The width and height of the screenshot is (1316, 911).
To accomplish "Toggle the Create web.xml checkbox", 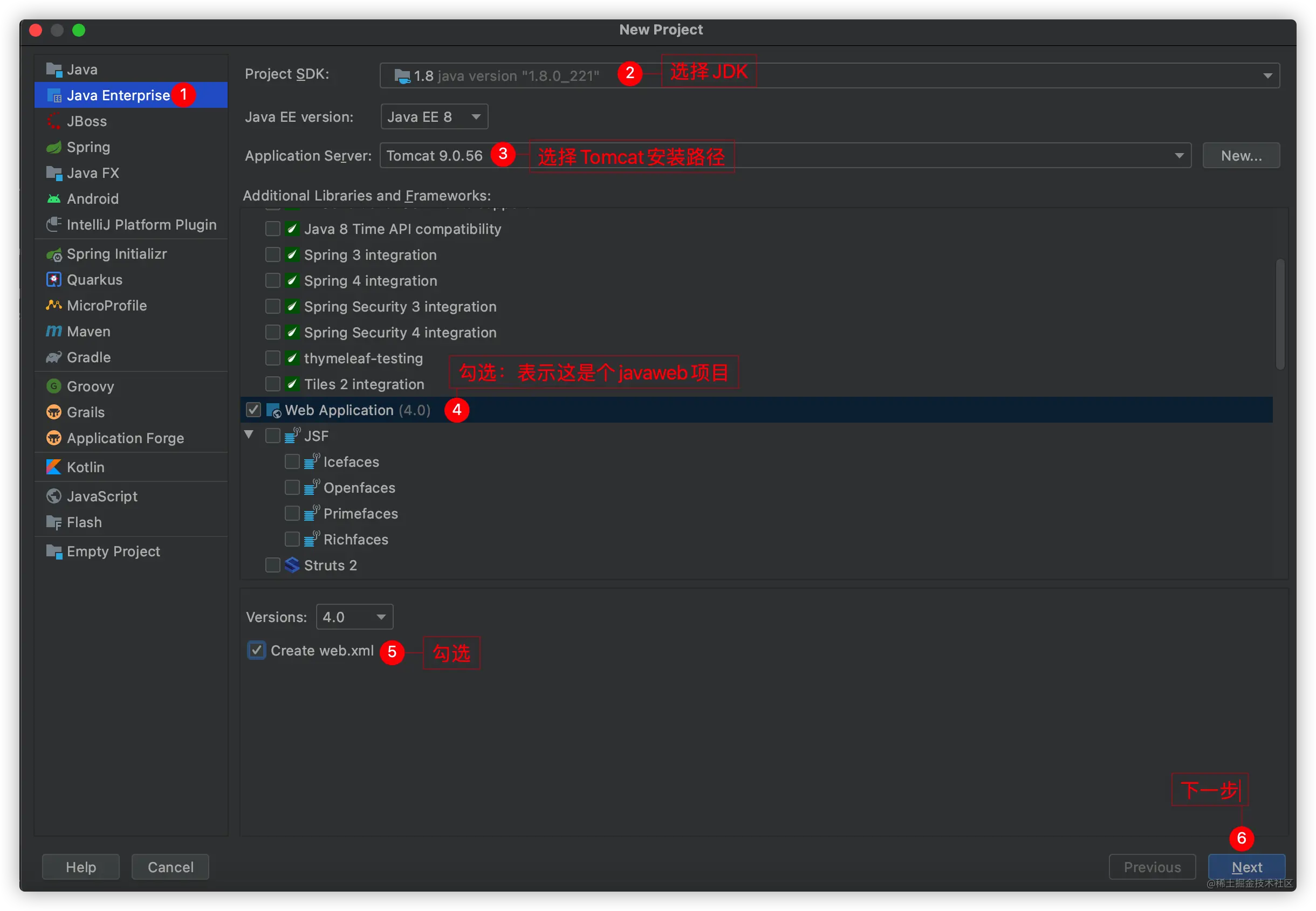I will 256,650.
